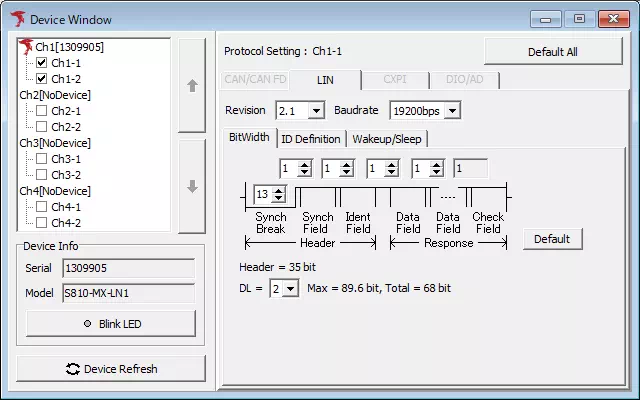Image resolution: width=640 pixels, height=400 pixels.
Task: Increase the Synch Break width spinner value
Action: 279,190
